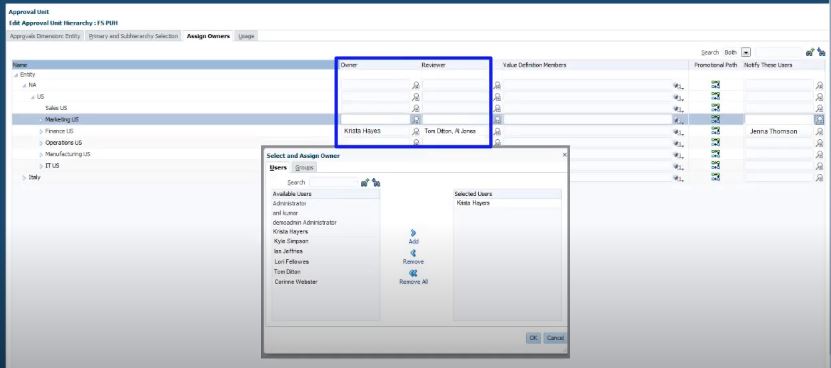Expand the Finance US node
The width and height of the screenshot is (831, 368).
click(41, 131)
